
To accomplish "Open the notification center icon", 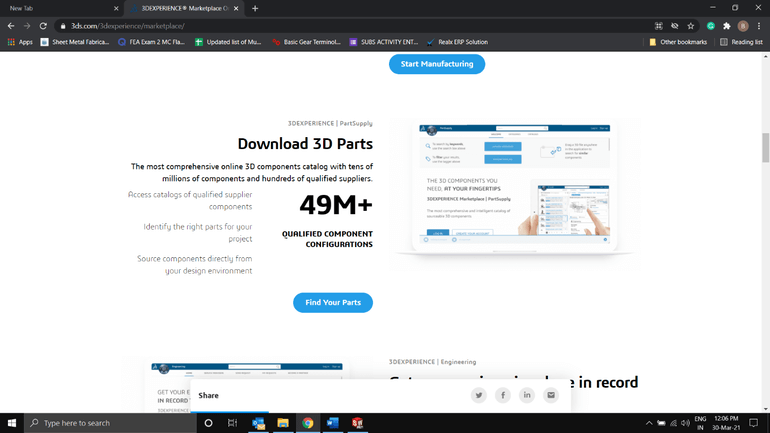I will 753,423.
